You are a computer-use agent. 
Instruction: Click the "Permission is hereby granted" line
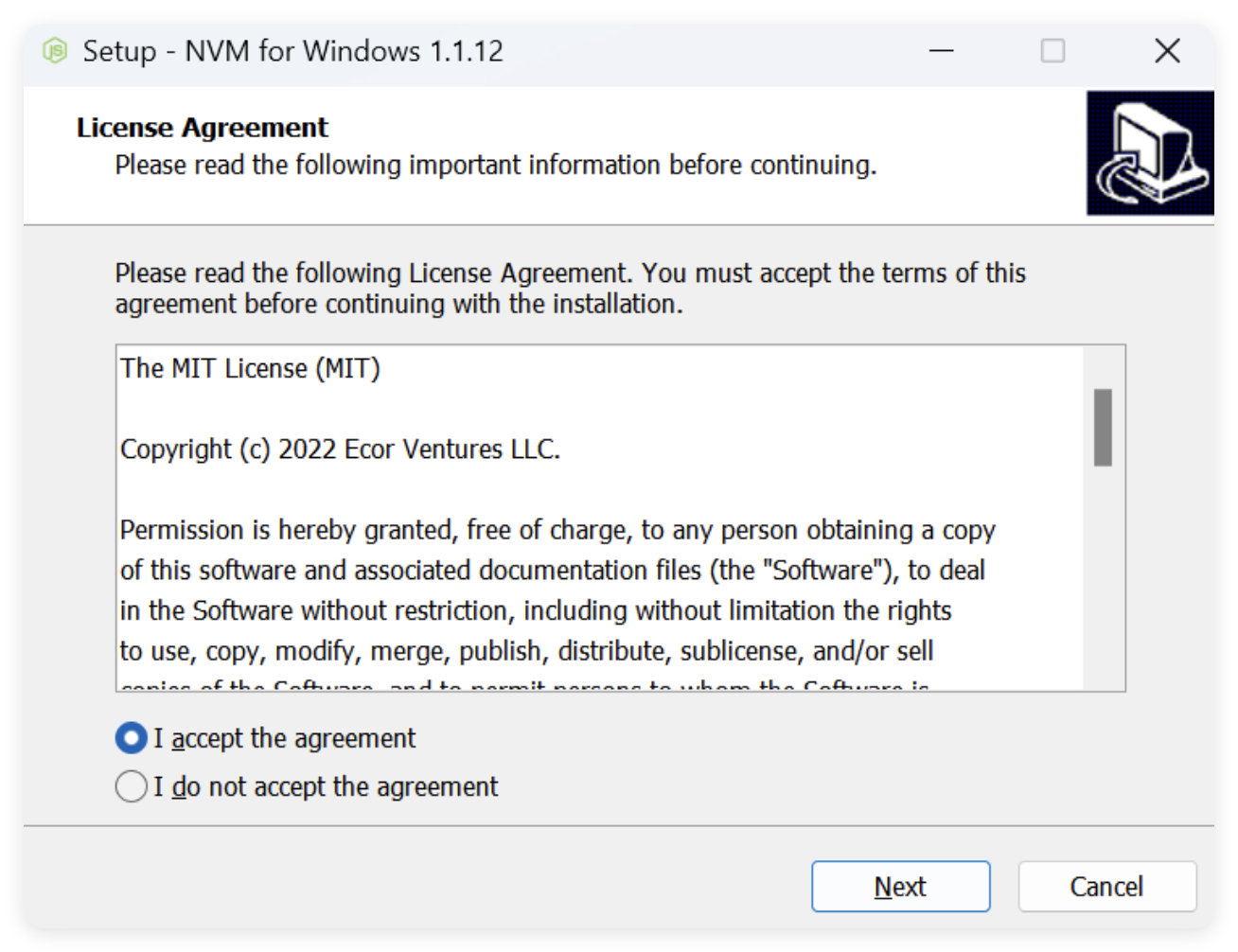558,530
